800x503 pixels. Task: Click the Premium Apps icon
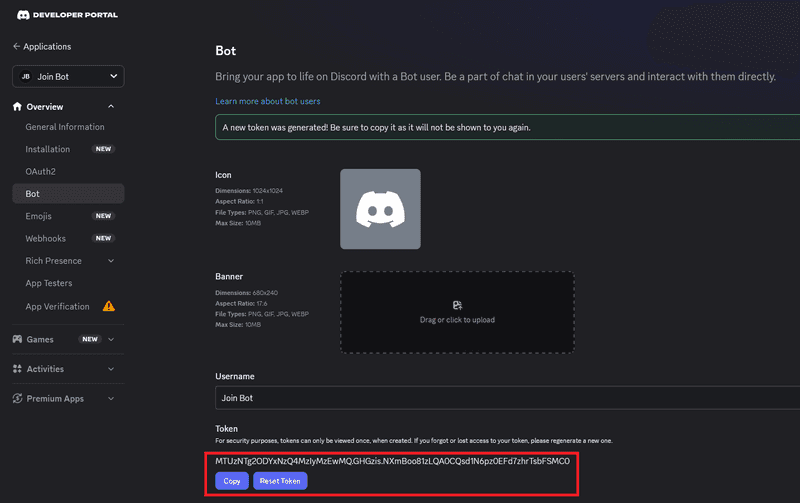17,398
